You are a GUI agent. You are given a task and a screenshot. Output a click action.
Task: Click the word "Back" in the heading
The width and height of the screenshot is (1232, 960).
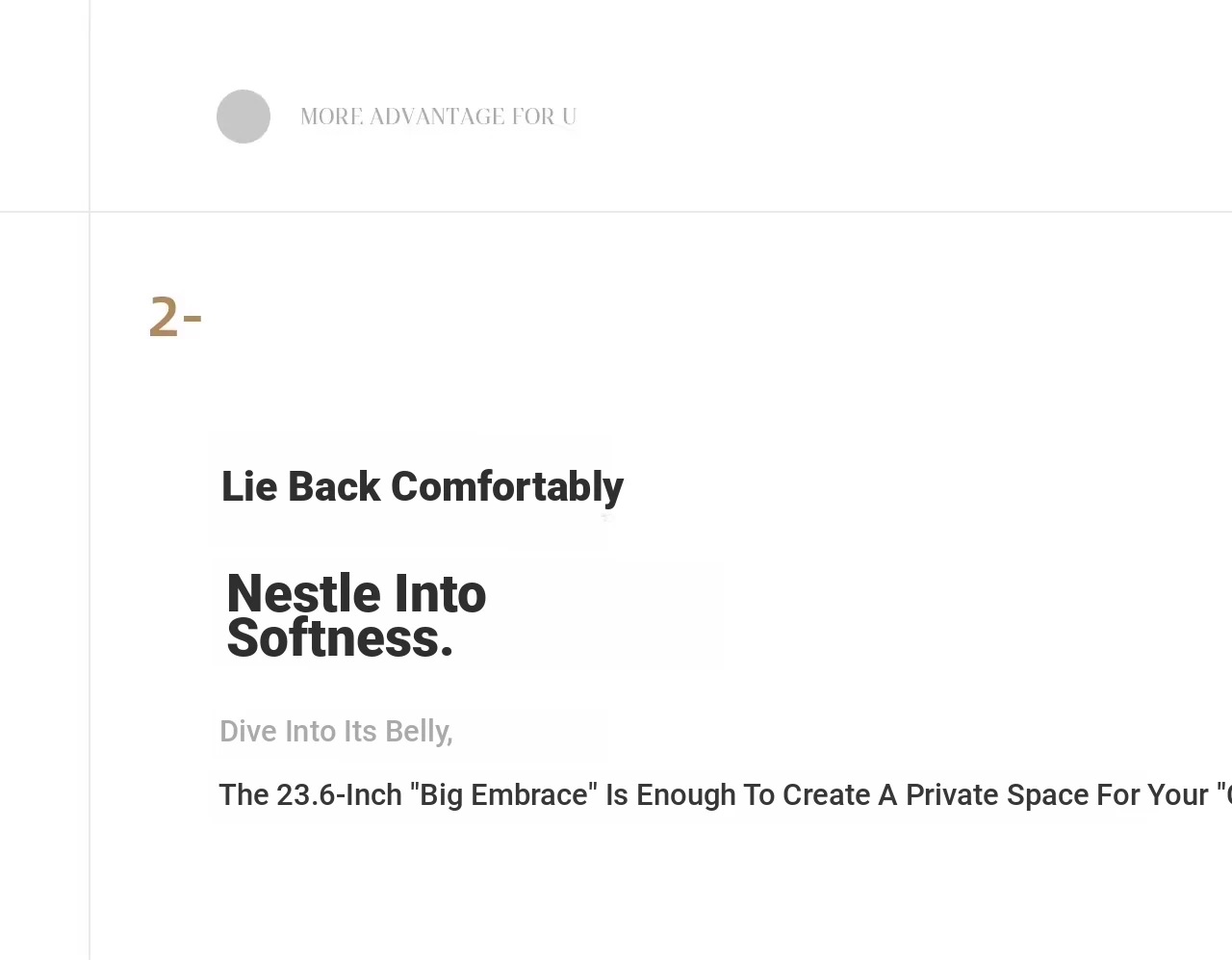pyautogui.click(x=333, y=487)
